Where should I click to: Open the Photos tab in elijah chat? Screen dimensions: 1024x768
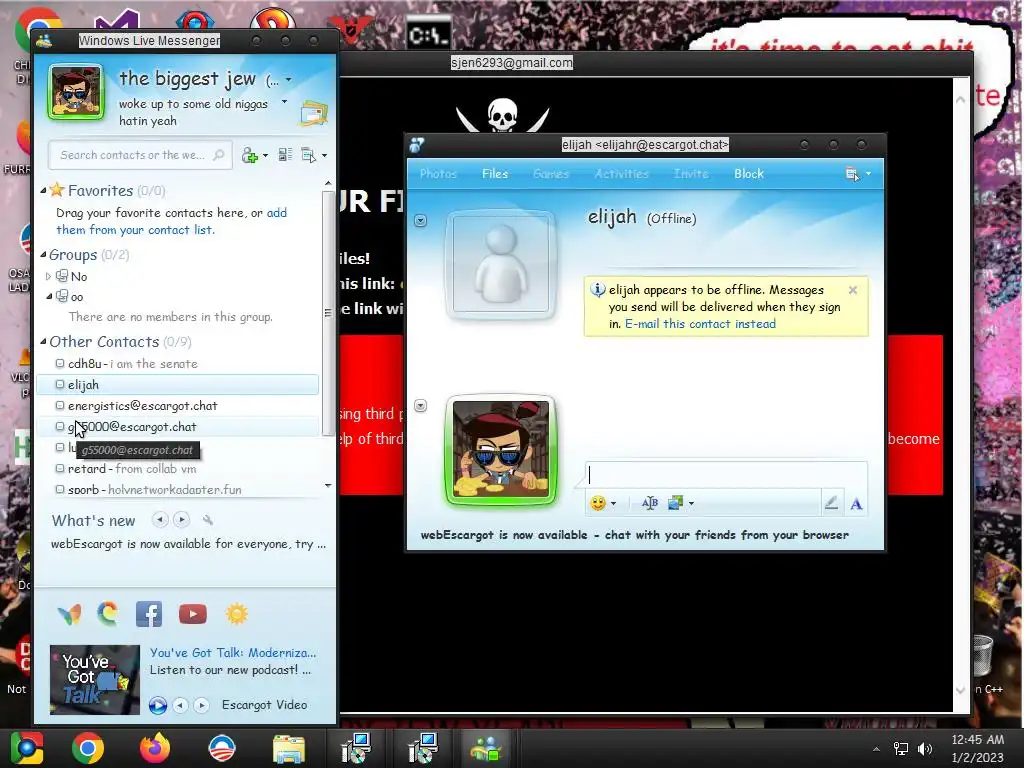pos(438,174)
